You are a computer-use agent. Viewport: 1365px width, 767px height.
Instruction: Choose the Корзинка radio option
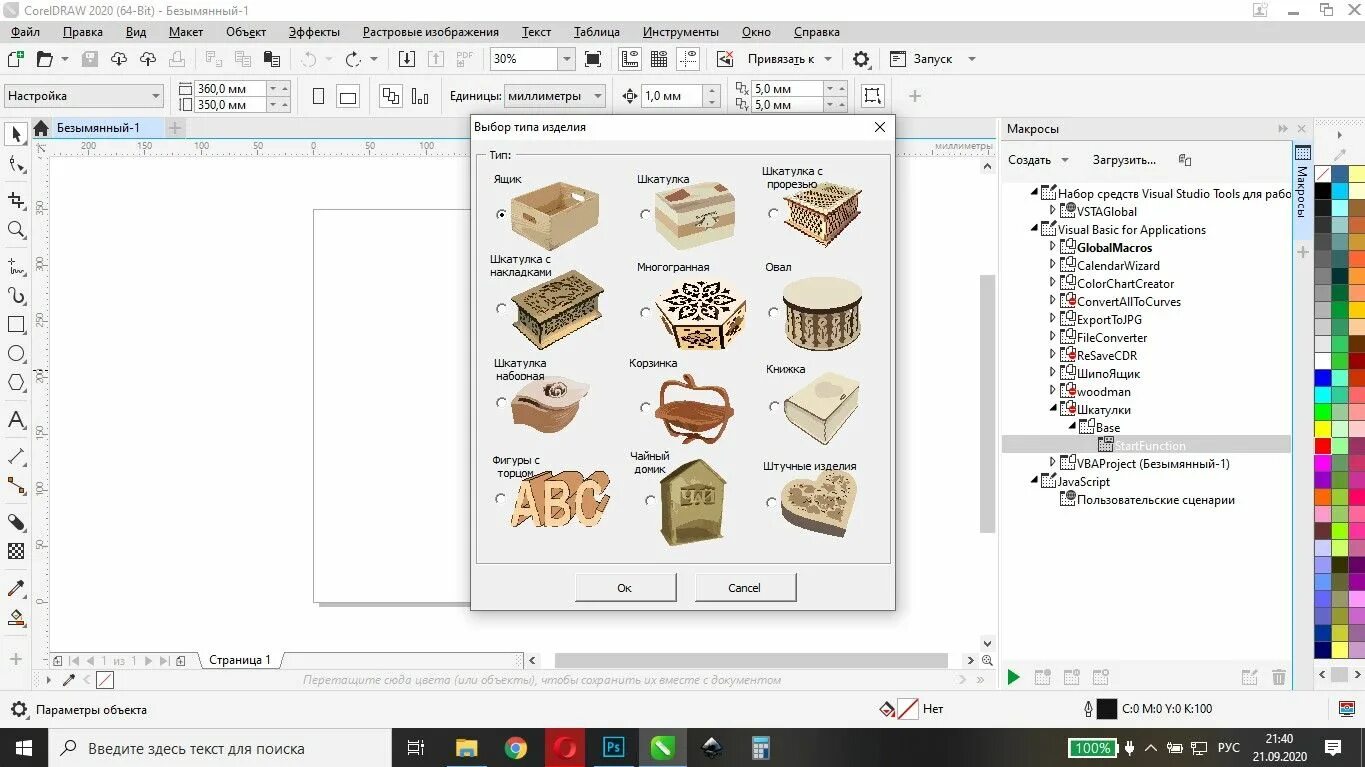[645, 407]
